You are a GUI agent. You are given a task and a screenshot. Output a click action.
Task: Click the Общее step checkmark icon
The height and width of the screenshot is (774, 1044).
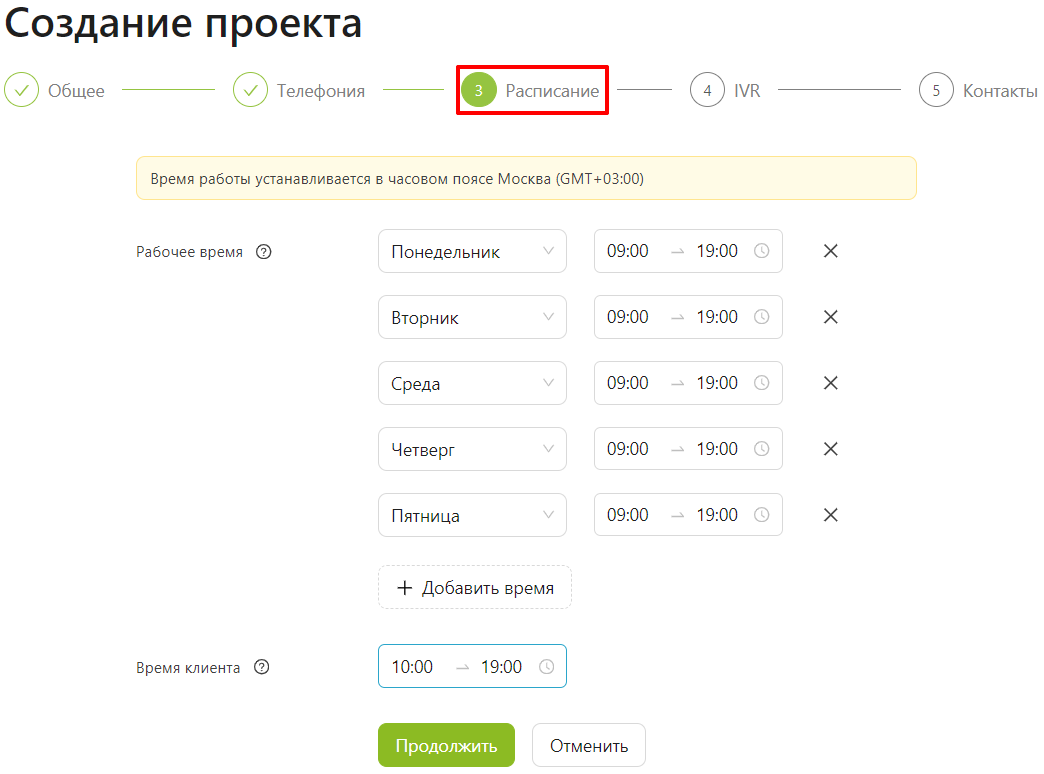pyautogui.click(x=21, y=90)
